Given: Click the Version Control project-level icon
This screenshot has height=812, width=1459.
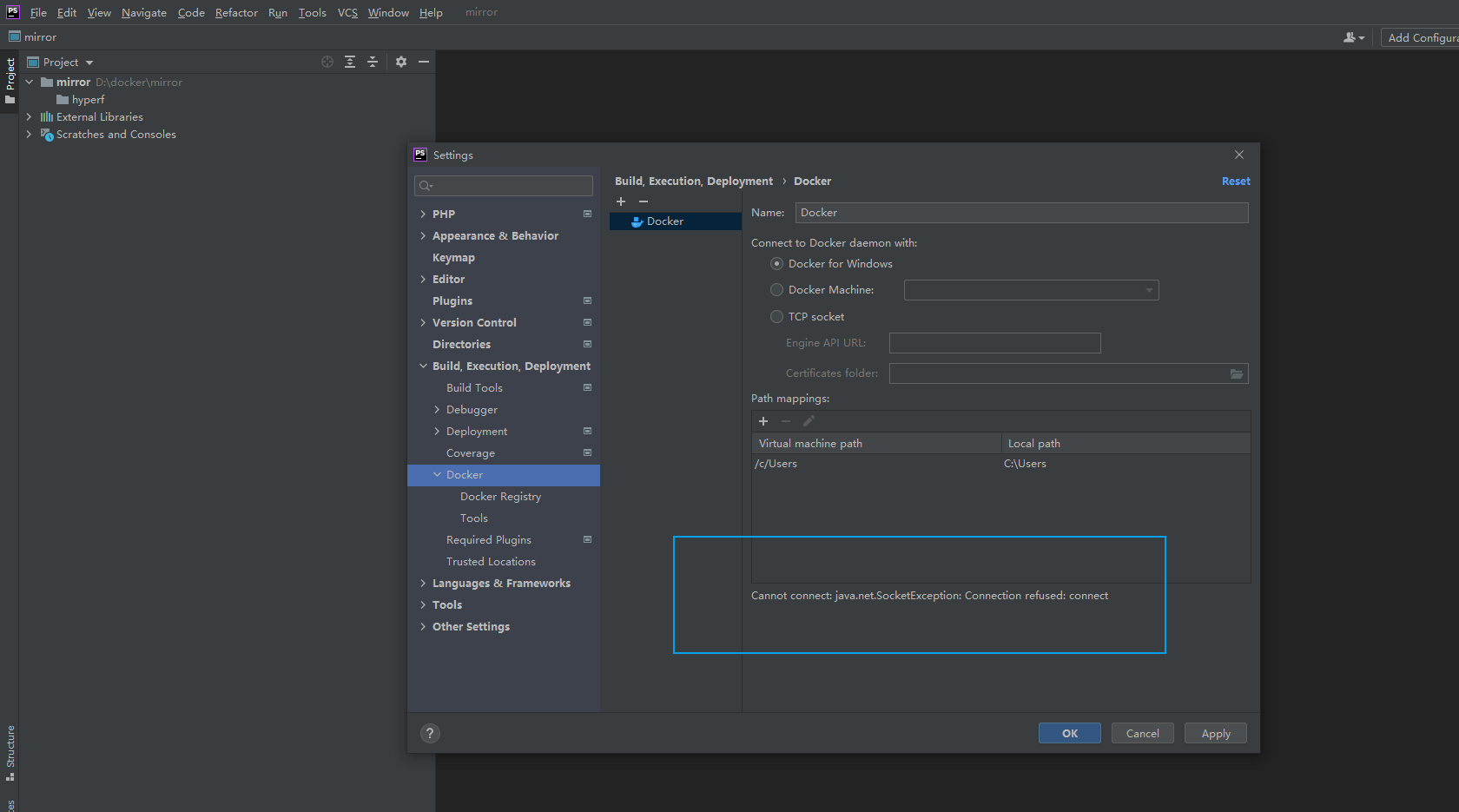Looking at the screenshot, I should 588,322.
